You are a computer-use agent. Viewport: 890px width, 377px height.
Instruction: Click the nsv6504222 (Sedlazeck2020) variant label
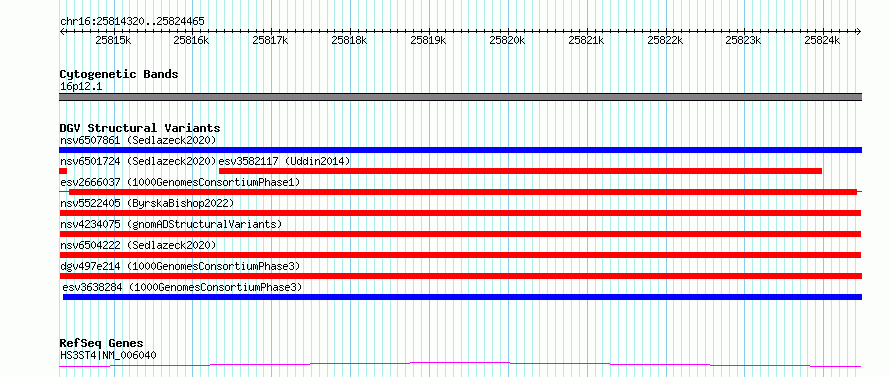138,245
